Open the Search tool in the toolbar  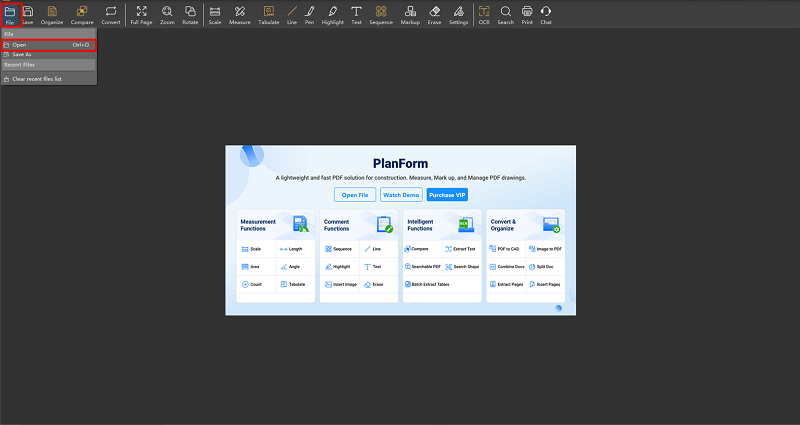(506, 15)
